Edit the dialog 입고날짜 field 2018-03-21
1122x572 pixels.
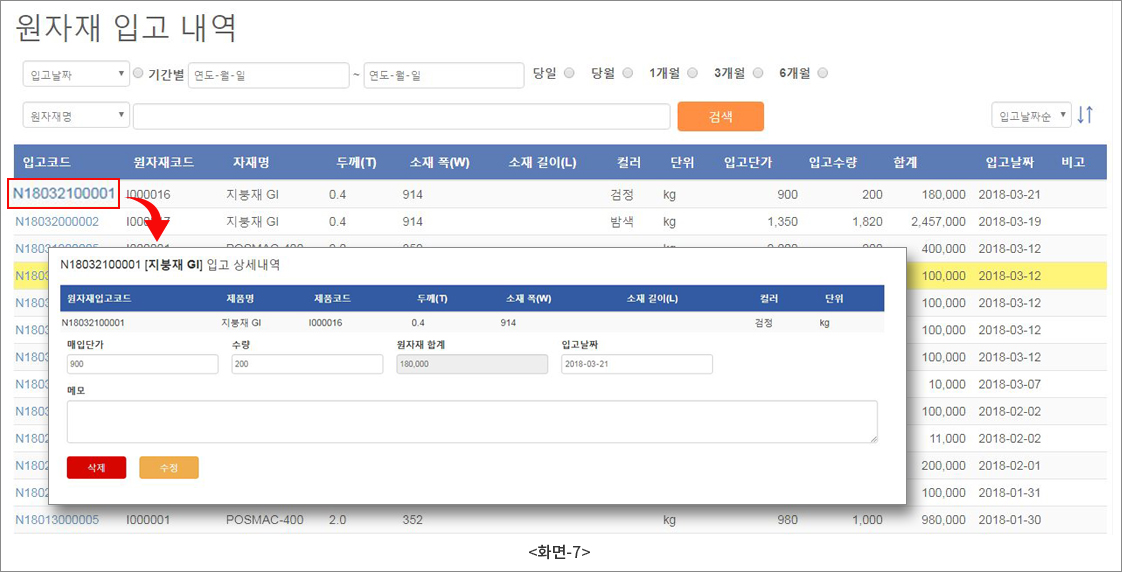[x=637, y=364]
